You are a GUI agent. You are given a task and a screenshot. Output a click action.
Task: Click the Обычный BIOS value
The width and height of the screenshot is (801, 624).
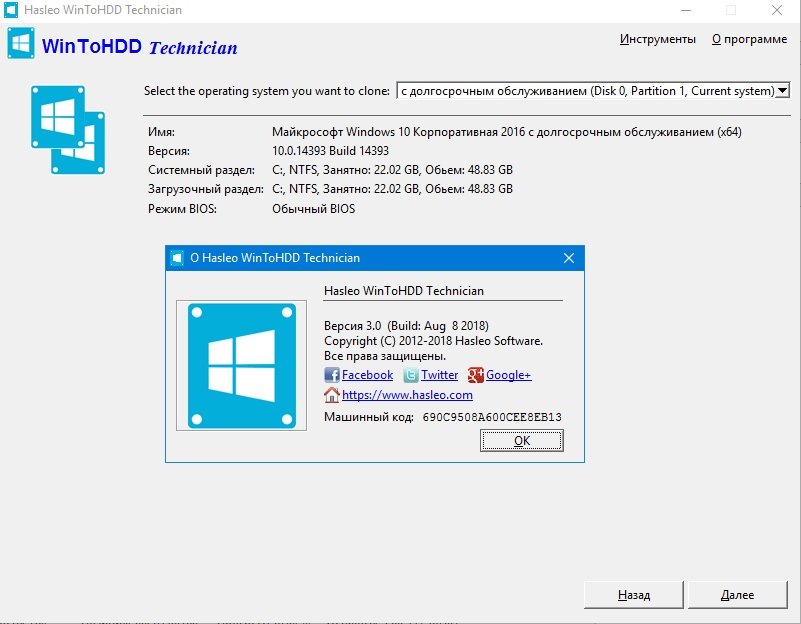click(314, 209)
